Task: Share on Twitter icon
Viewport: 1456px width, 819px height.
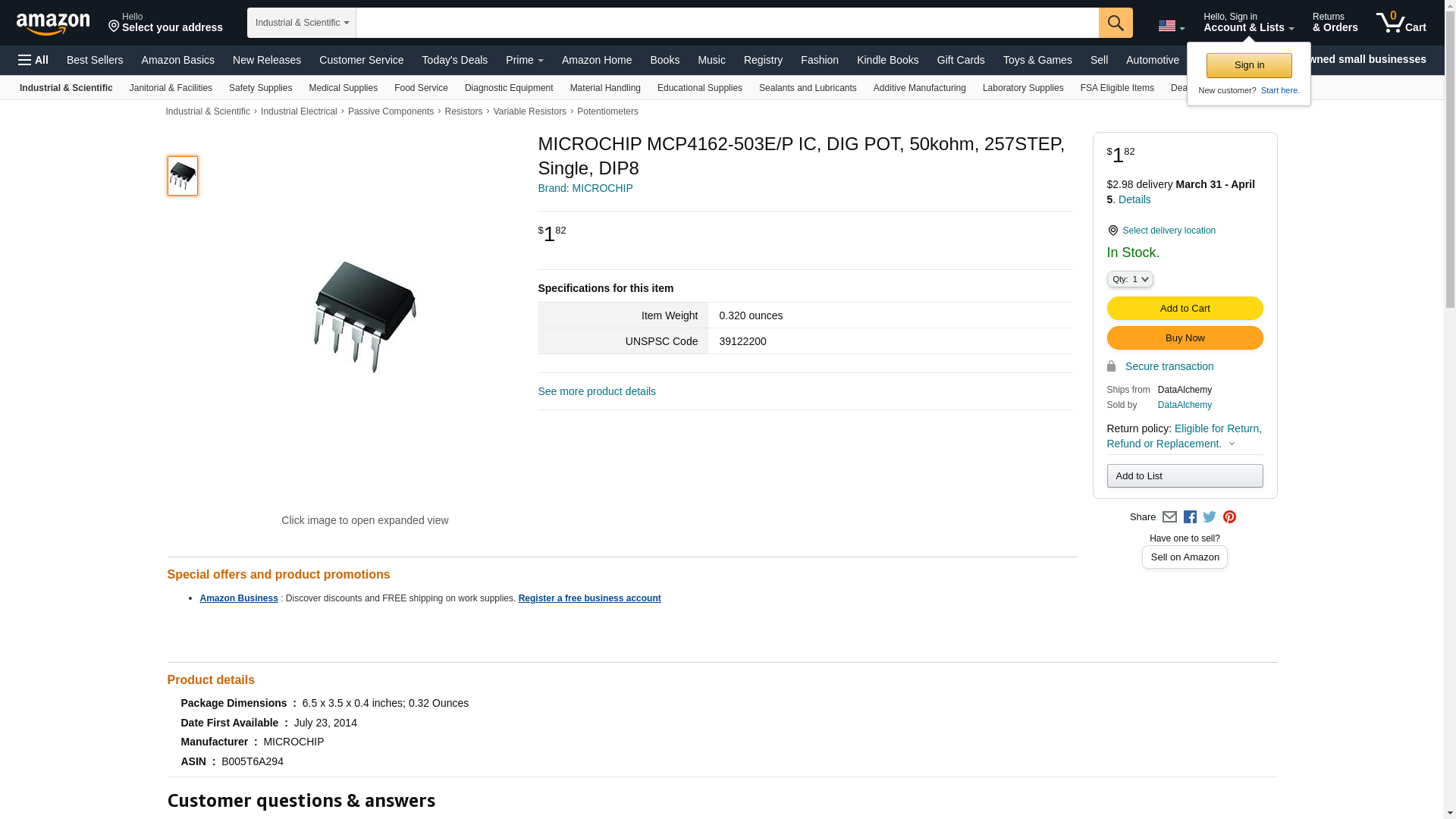Action: click(x=1210, y=517)
